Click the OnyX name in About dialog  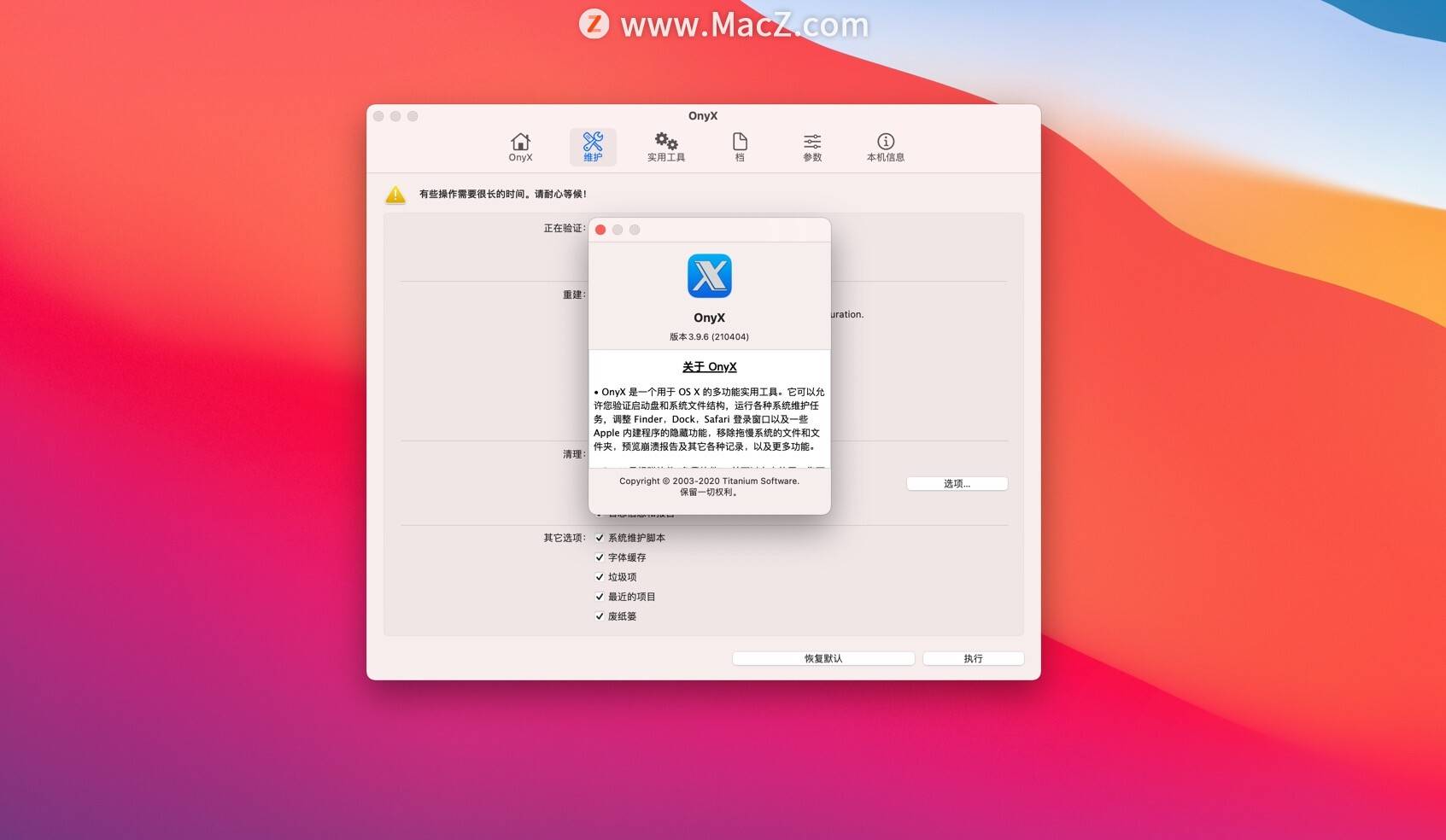(x=710, y=318)
